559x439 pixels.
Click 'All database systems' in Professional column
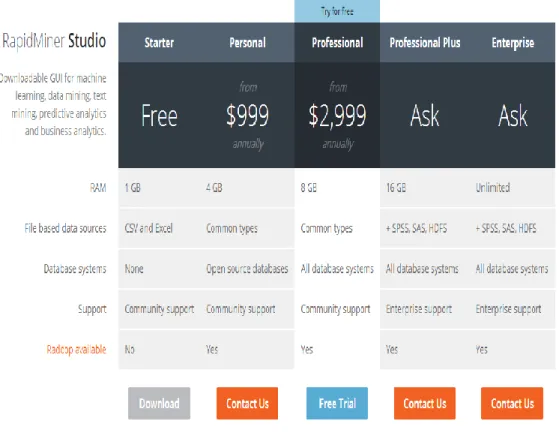(x=337, y=269)
